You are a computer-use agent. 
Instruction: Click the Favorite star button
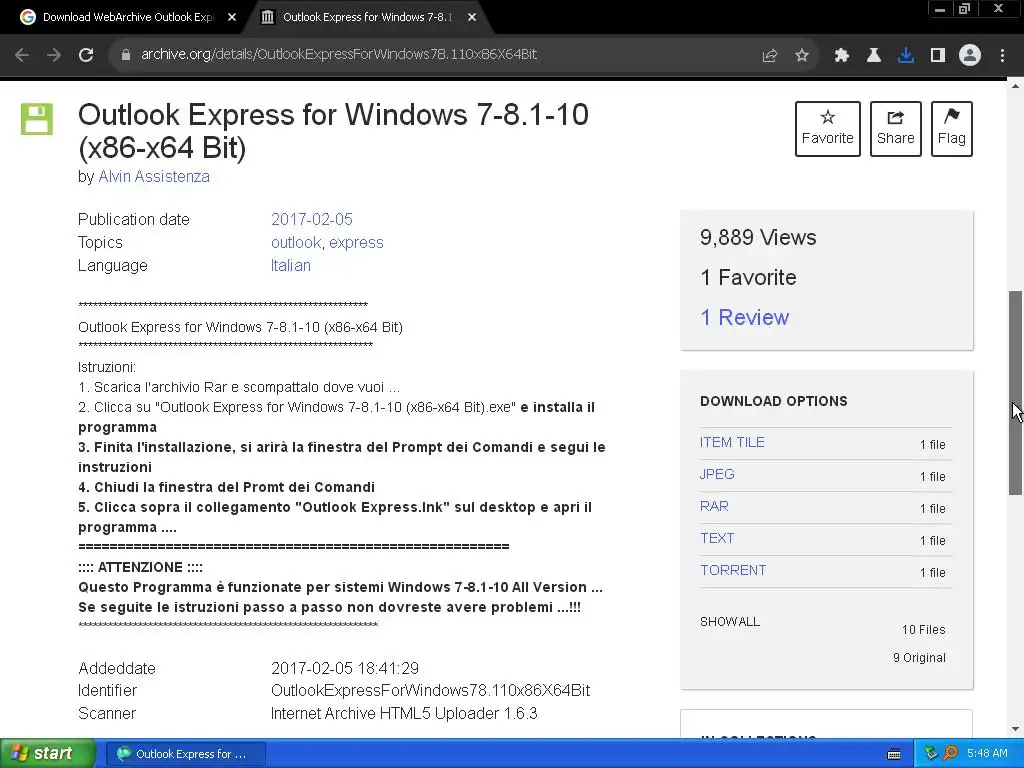coord(827,129)
